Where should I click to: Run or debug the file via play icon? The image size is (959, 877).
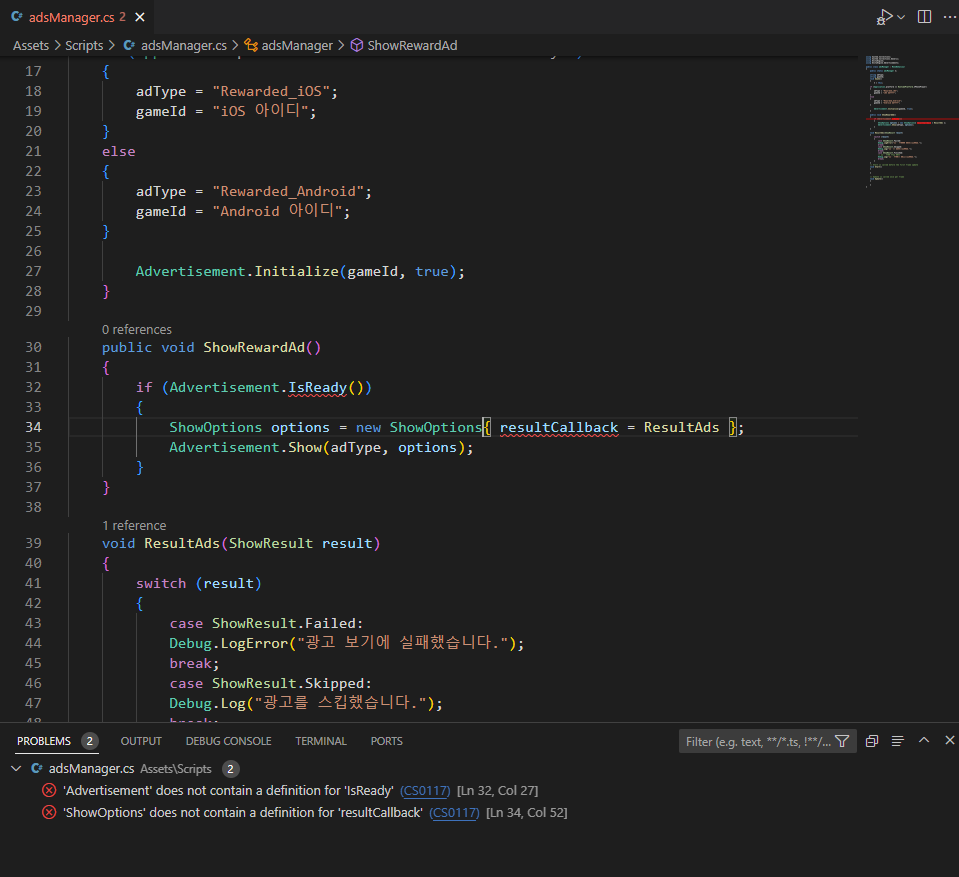tap(884, 17)
